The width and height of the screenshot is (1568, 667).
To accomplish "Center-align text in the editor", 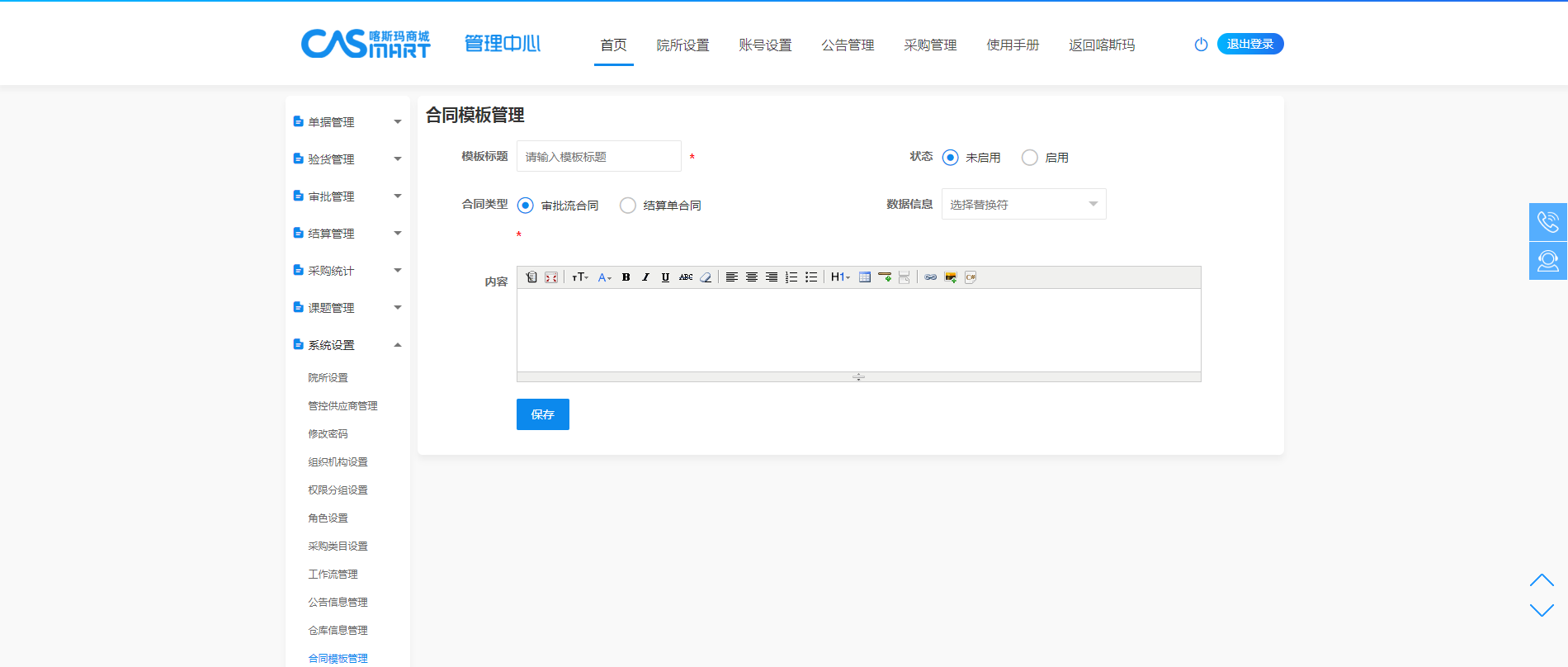I will click(x=751, y=277).
